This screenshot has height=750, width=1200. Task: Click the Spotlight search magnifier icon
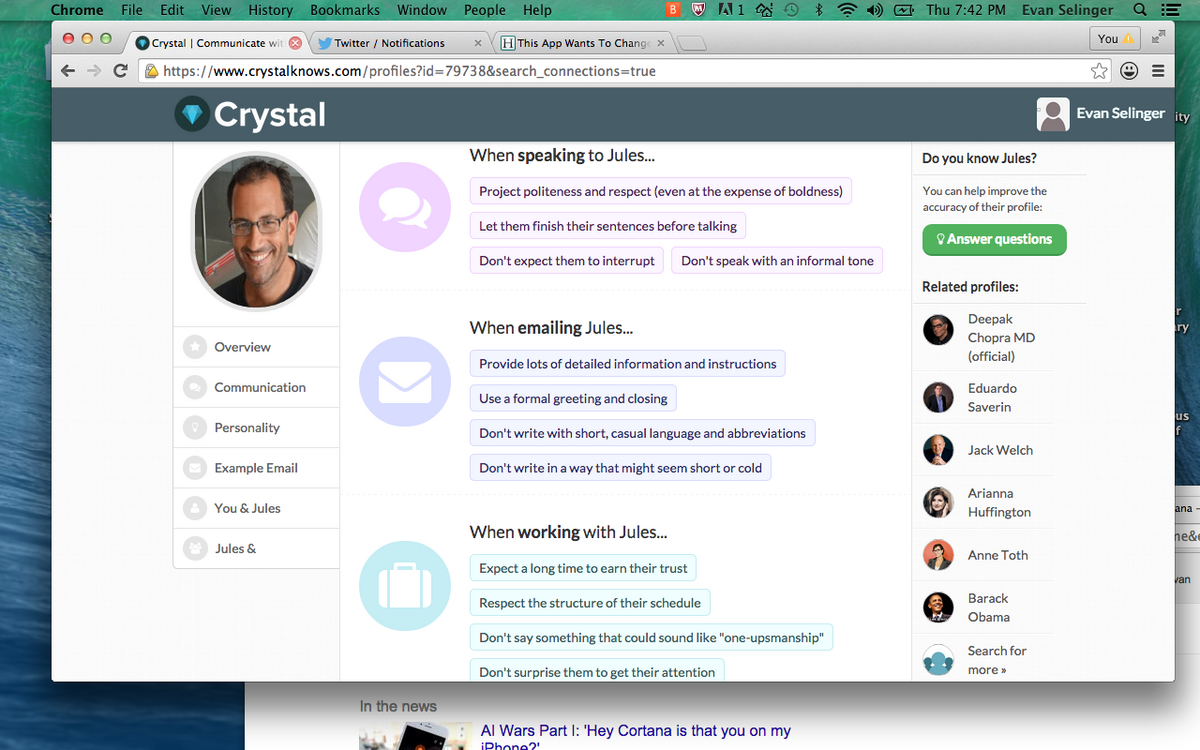[1139, 10]
